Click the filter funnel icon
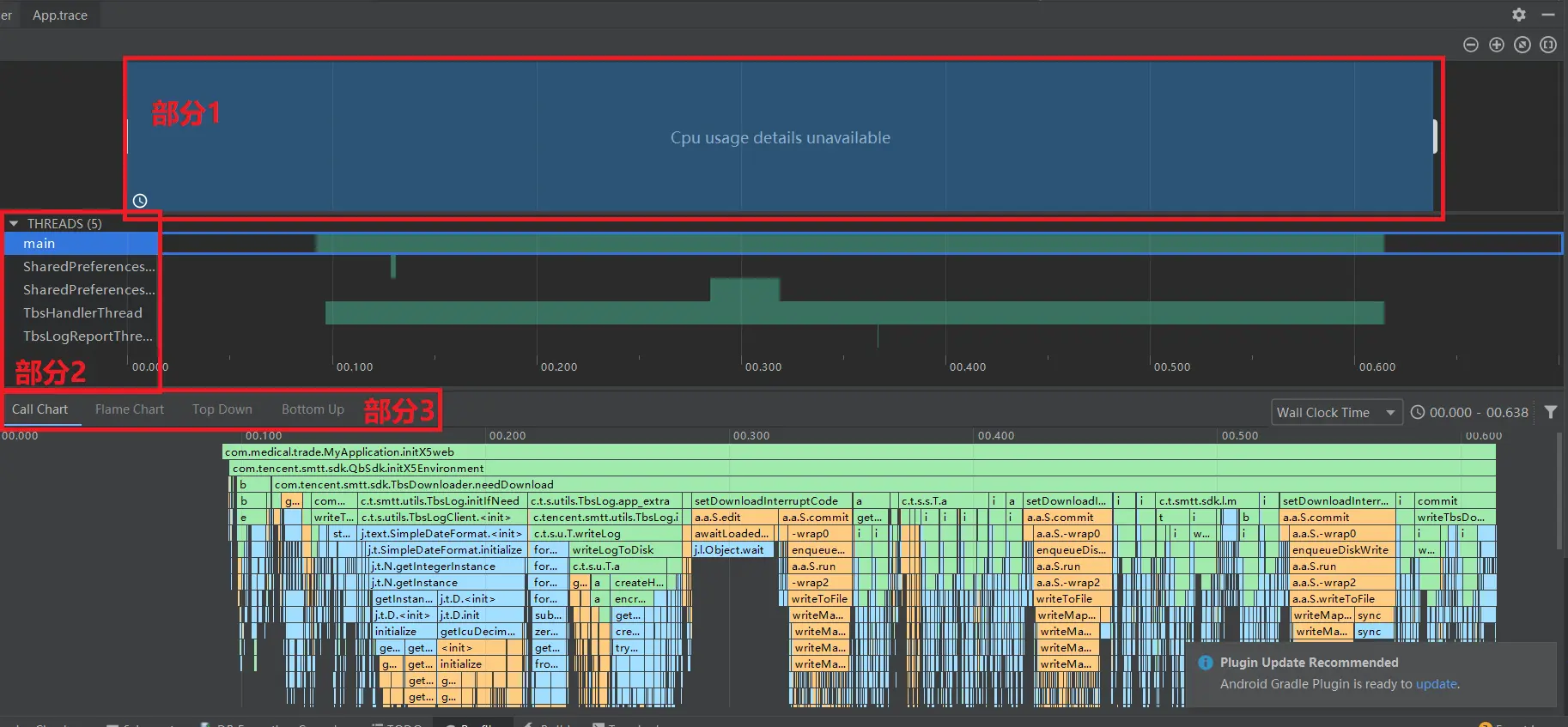The width and height of the screenshot is (1568, 727). coord(1551,412)
